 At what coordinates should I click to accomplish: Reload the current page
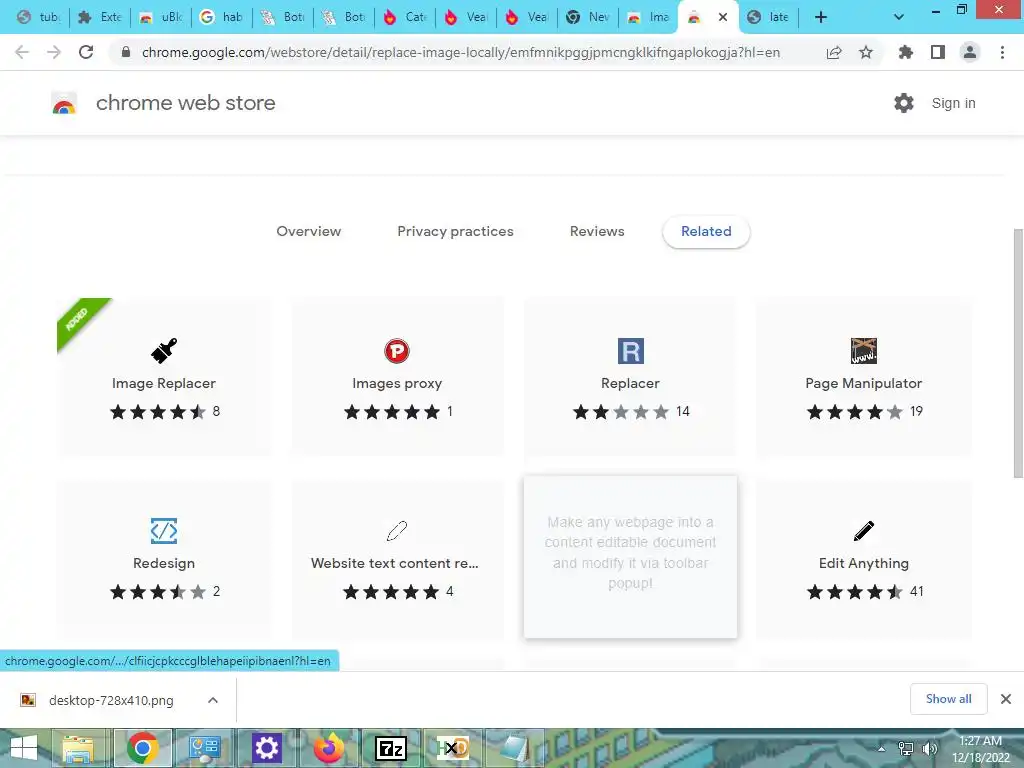click(x=86, y=52)
